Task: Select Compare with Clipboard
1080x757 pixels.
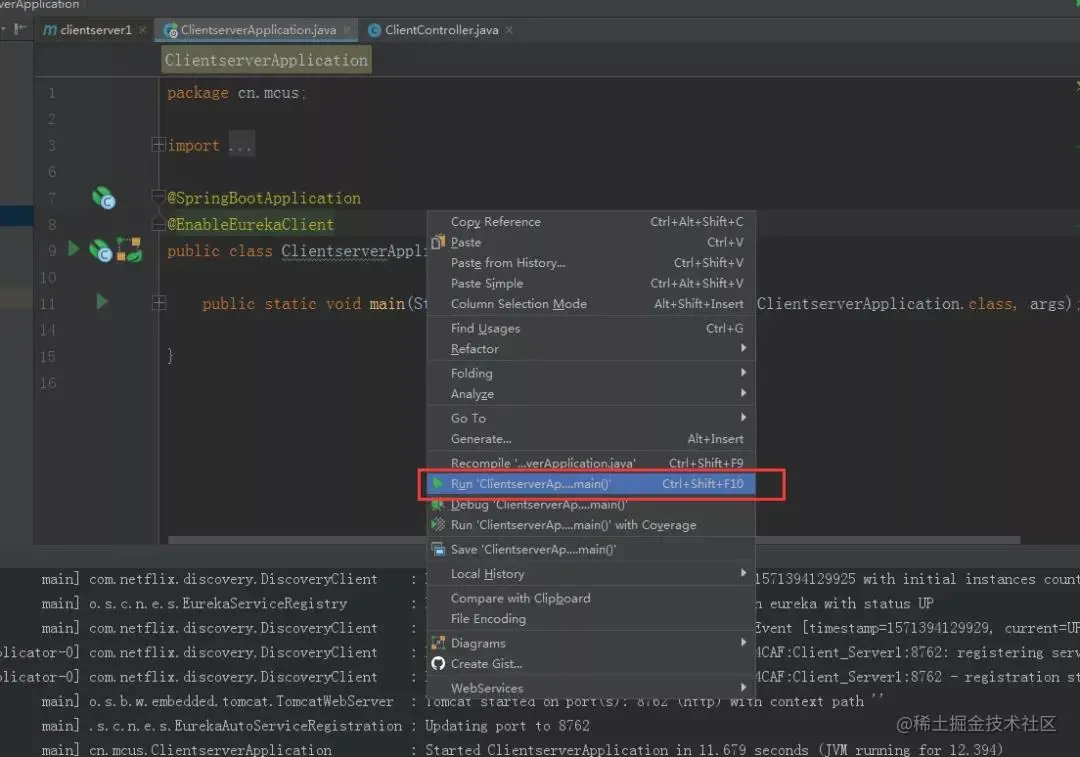Action: click(x=591, y=599)
